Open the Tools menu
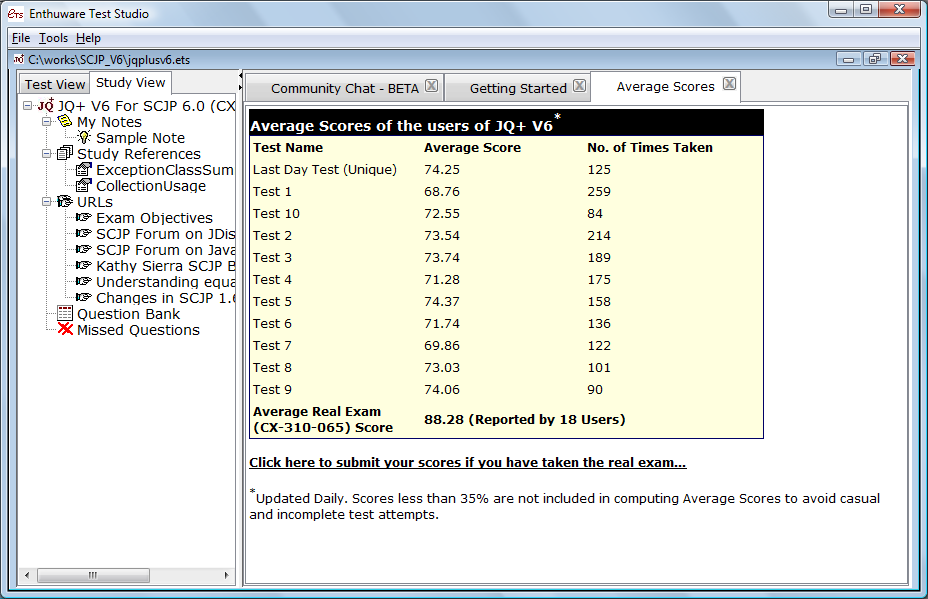The width and height of the screenshot is (928, 599). 53,38
